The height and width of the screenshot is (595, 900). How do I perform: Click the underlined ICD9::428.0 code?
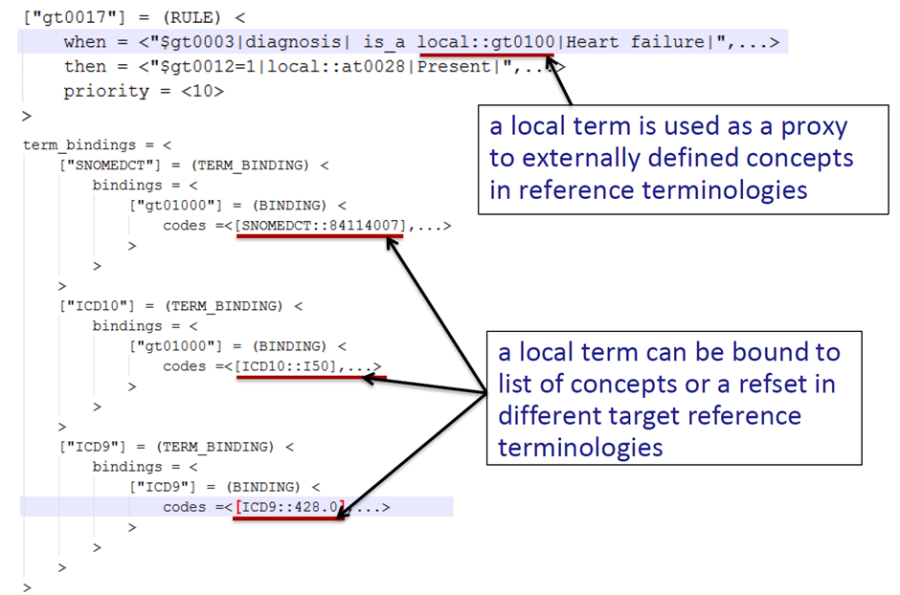point(292,507)
